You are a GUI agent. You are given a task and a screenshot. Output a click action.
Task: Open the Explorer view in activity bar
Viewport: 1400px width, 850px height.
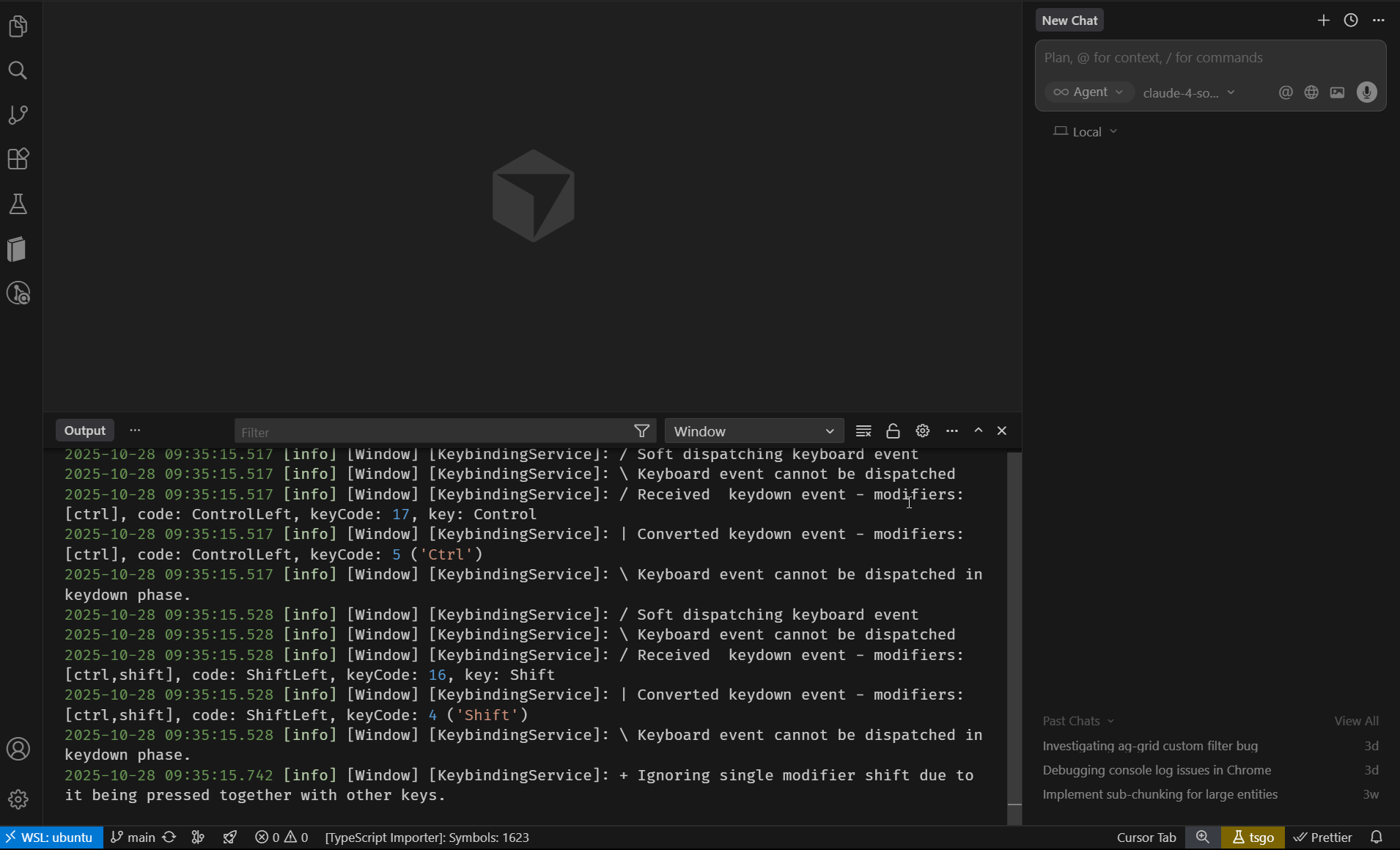(x=18, y=27)
